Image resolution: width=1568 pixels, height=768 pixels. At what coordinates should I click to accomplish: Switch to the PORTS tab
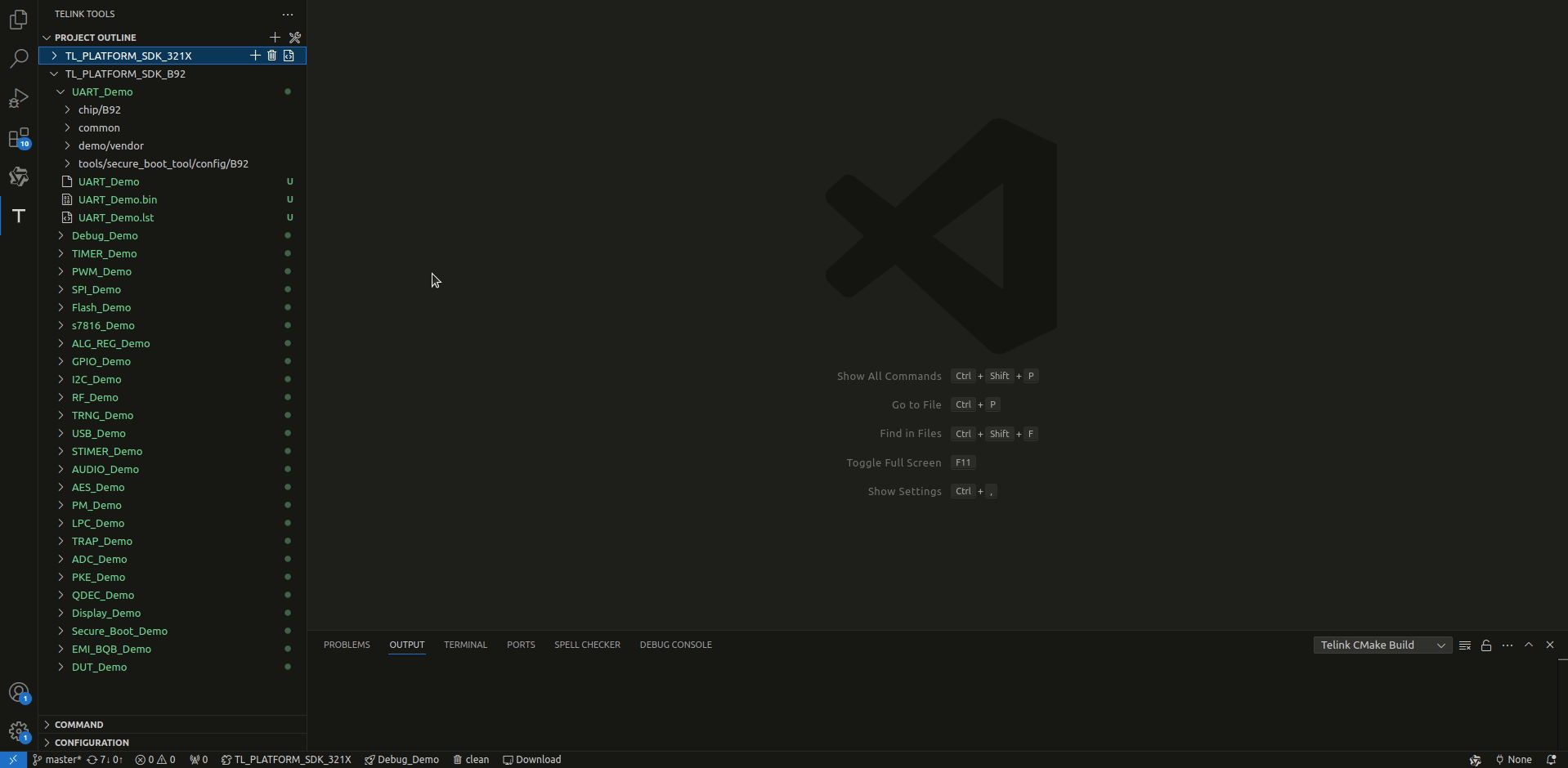521,645
